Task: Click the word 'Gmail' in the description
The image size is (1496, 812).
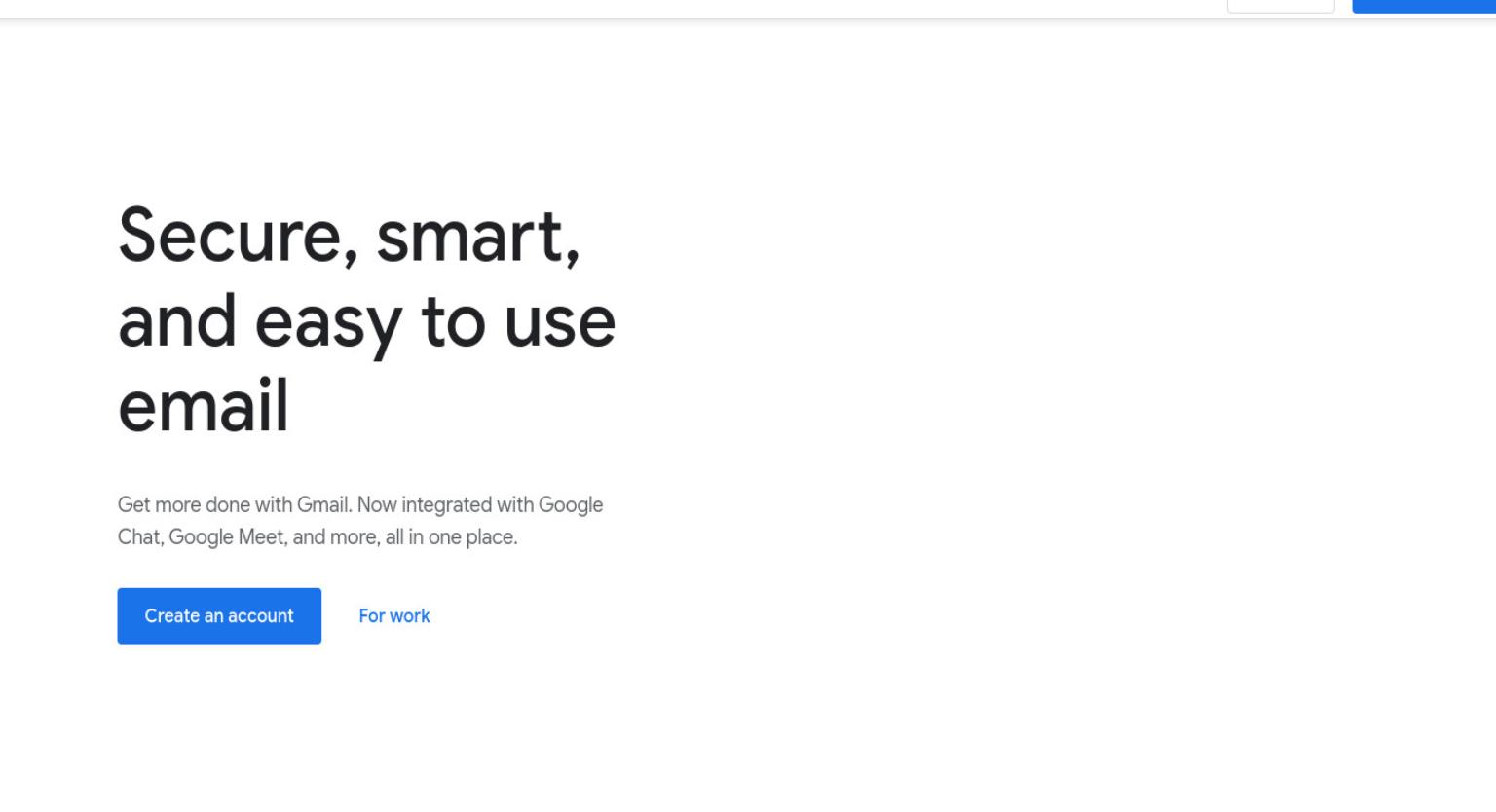Action: click(x=324, y=505)
